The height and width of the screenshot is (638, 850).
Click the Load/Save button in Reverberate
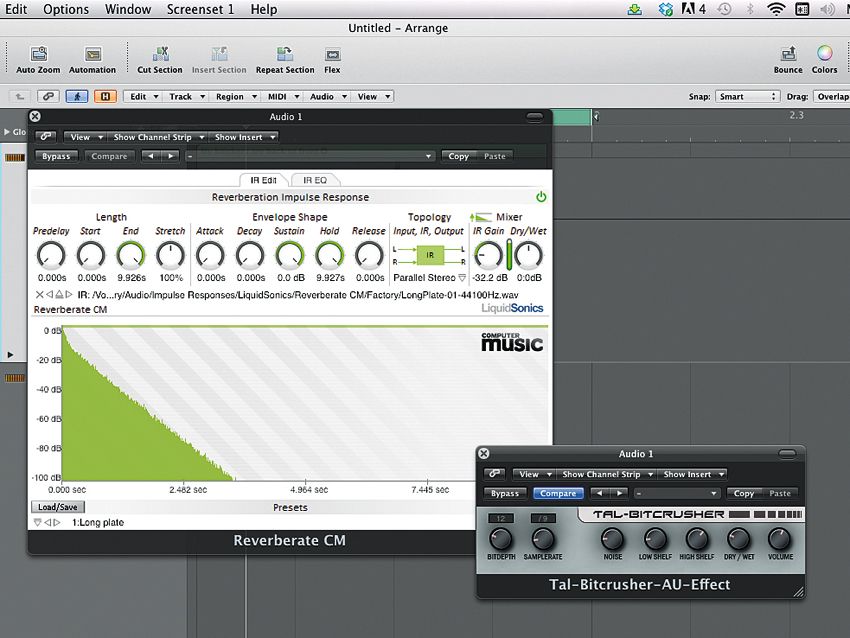point(58,506)
